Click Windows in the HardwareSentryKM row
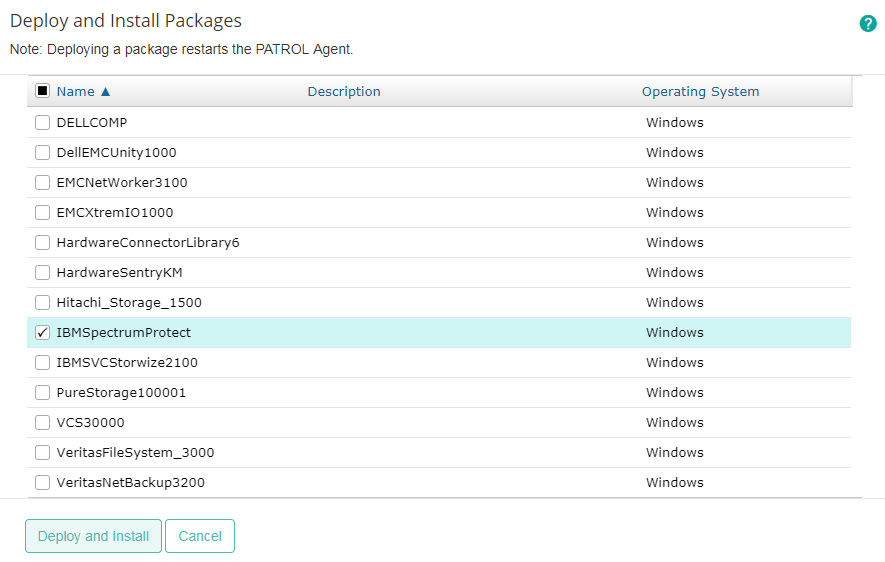 pyautogui.click(x=674, y=273)
